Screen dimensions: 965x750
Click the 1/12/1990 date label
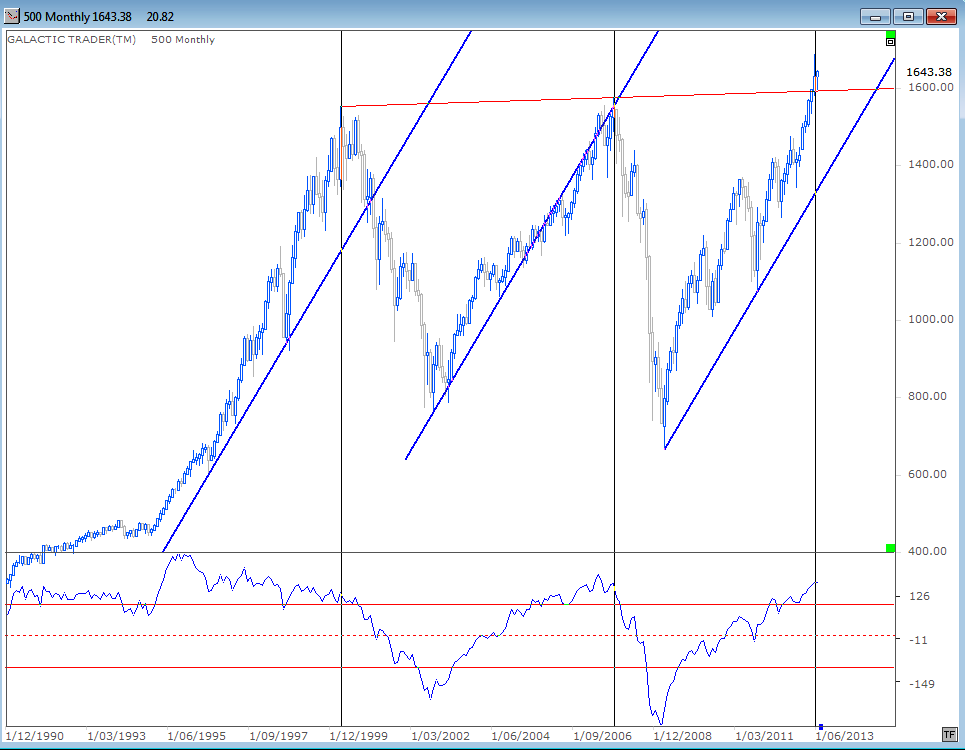(x=34, y=736)
